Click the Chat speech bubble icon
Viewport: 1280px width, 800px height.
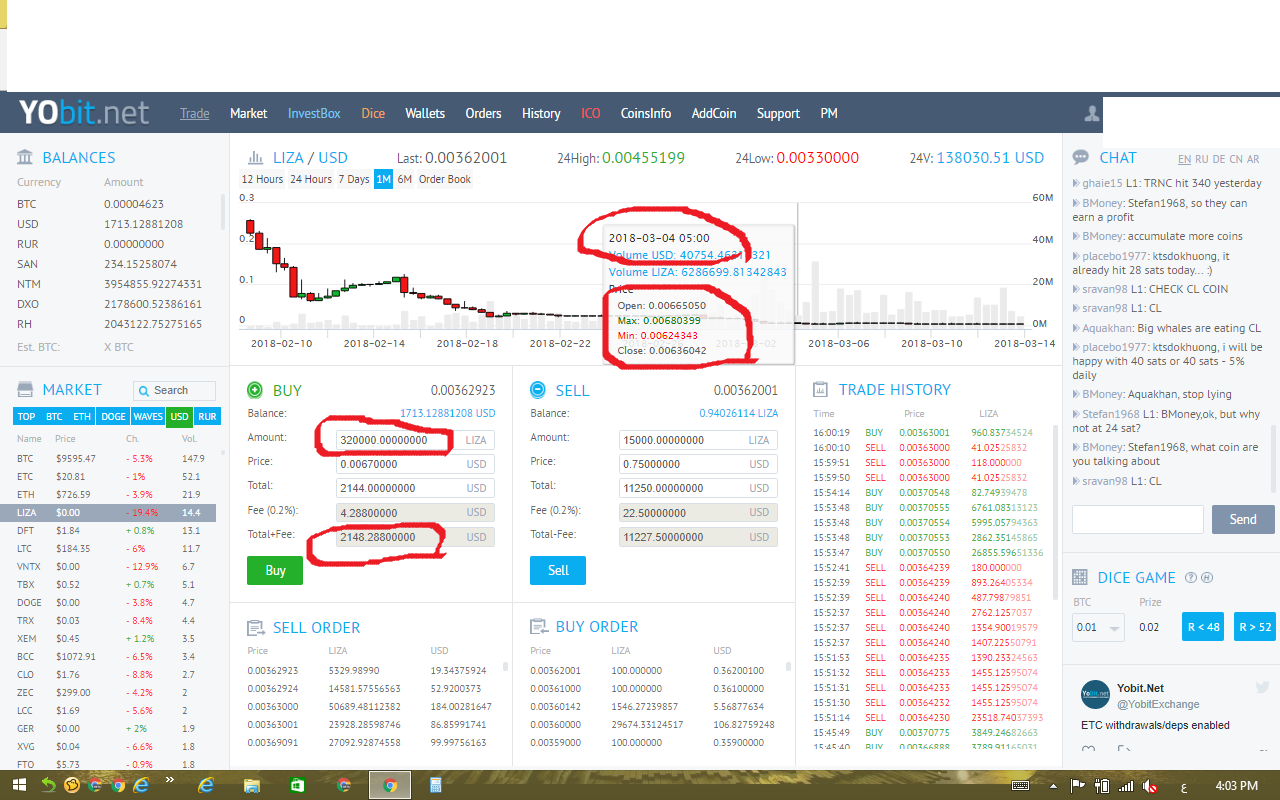(x=1081, y=158)
